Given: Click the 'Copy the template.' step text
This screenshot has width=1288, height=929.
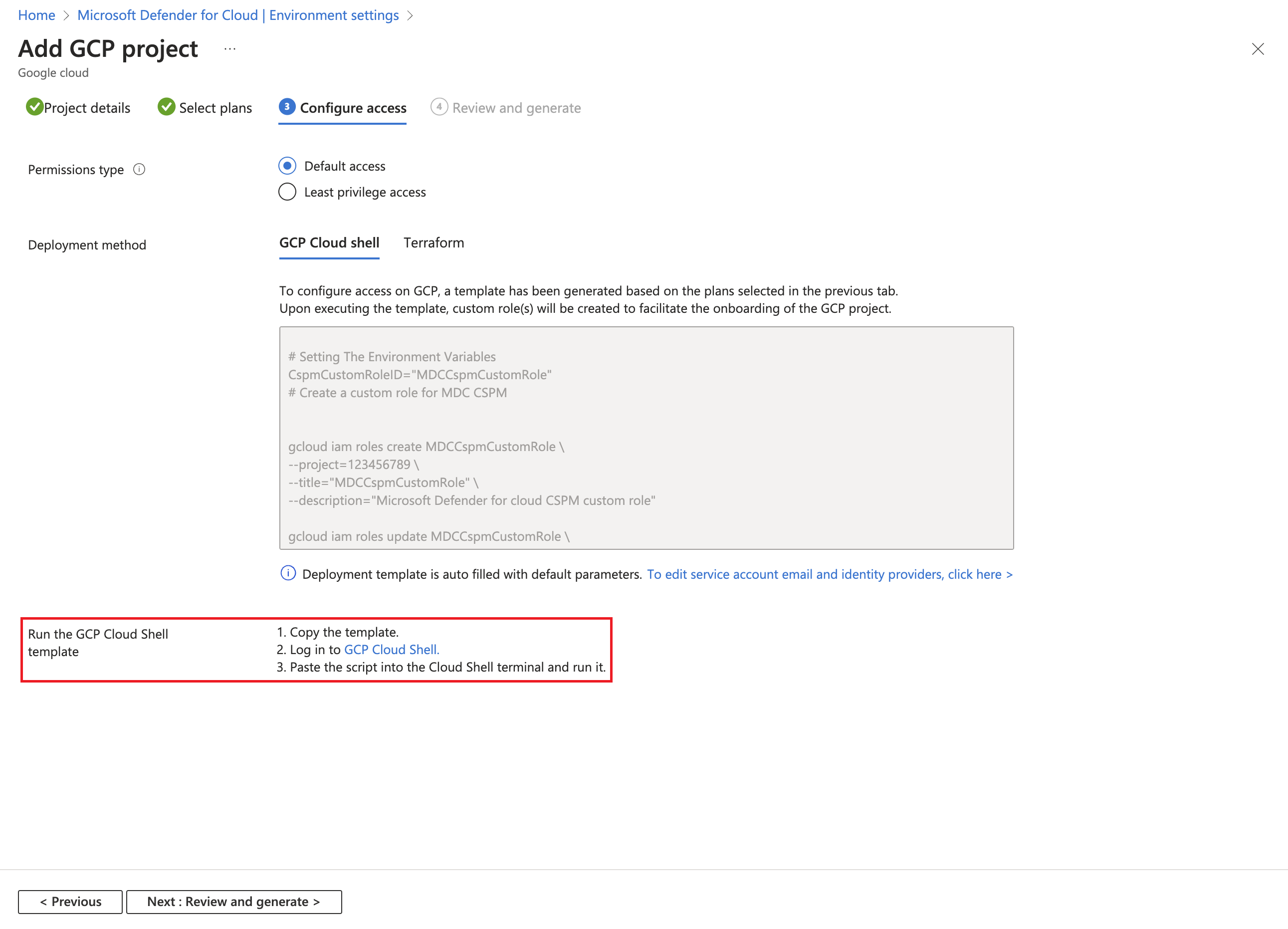Looking at the screenshot, I should 344,632.
